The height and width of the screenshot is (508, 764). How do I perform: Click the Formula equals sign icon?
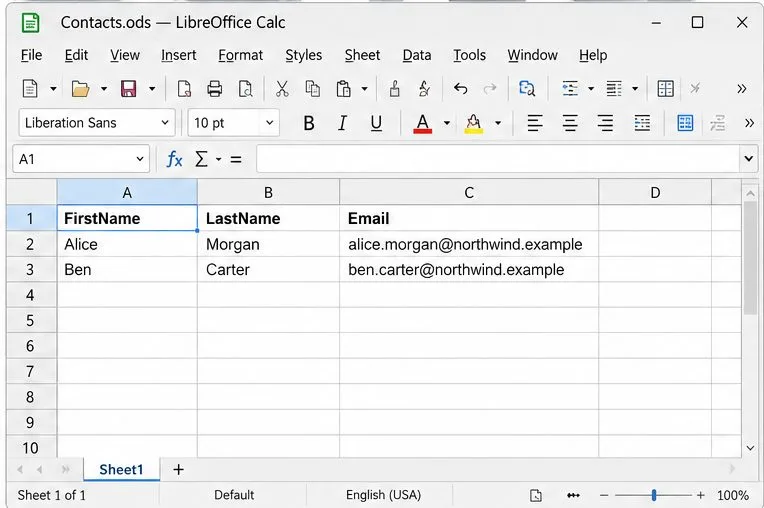[236, 159]
